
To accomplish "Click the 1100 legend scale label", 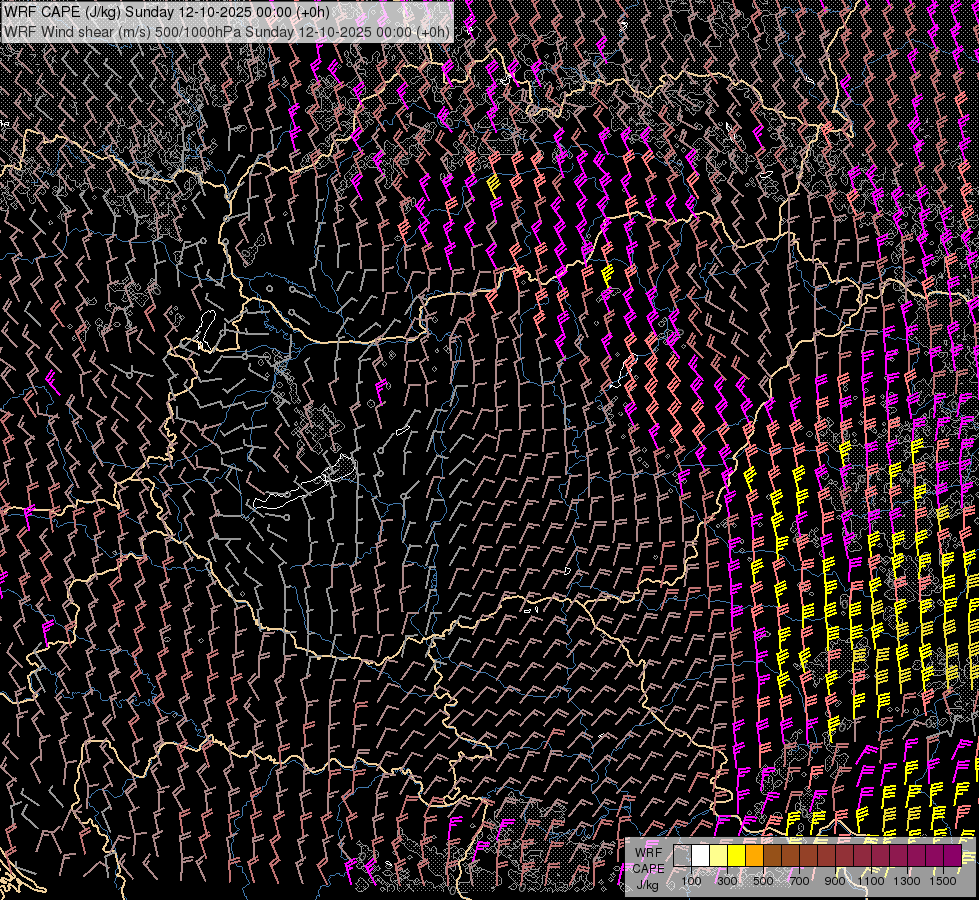I will click(x=871, y=881).
